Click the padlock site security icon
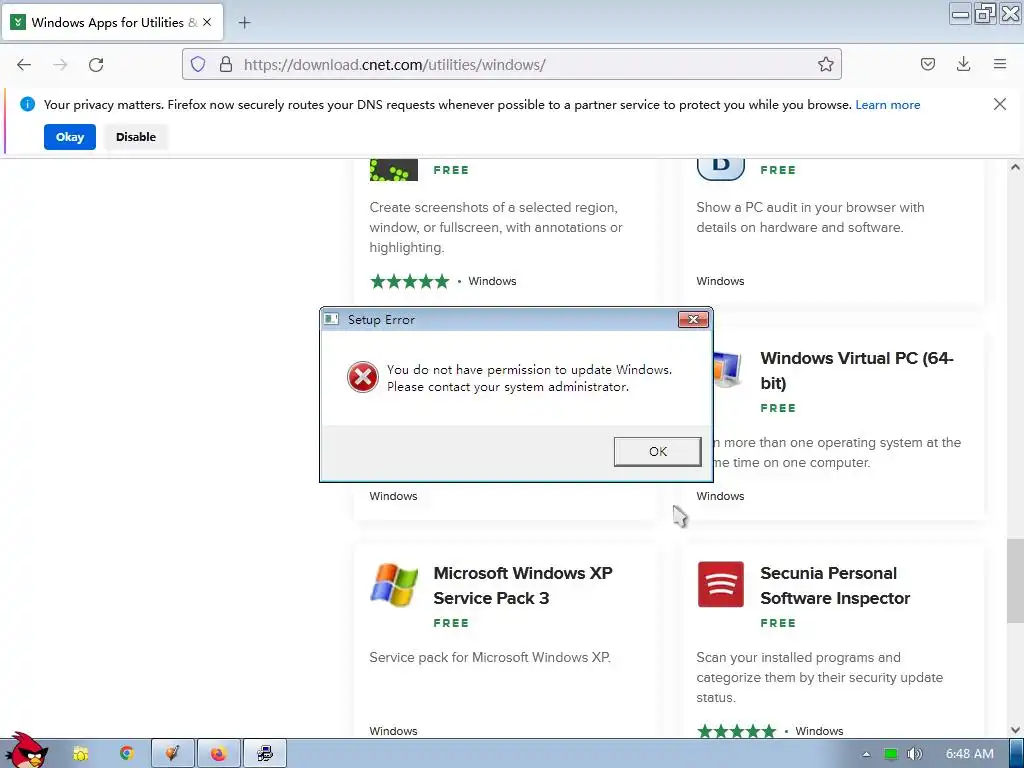Screen dimensions: 1024x768 pos(226,64)
